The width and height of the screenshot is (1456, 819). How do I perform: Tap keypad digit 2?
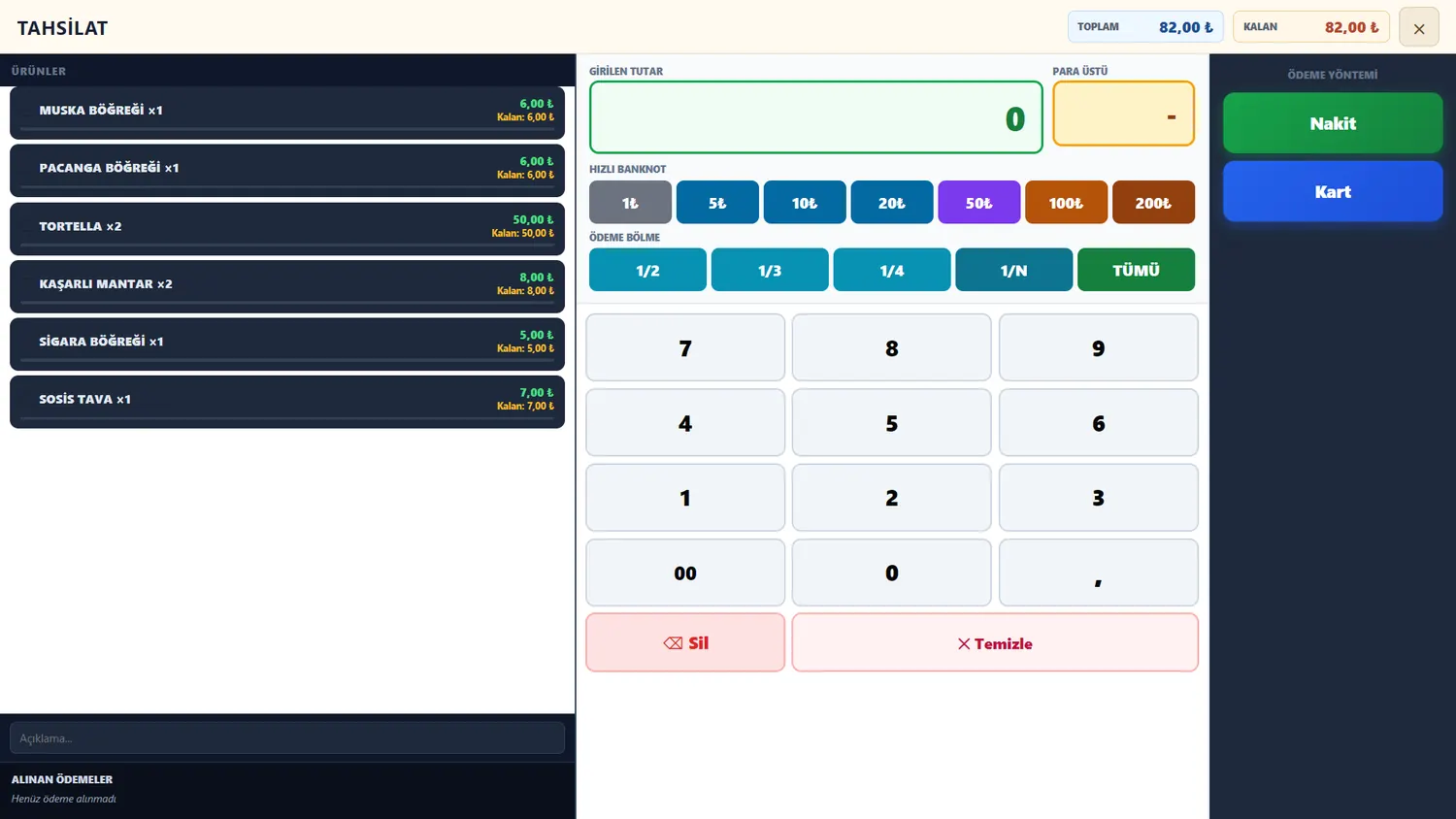coord(892,498)
